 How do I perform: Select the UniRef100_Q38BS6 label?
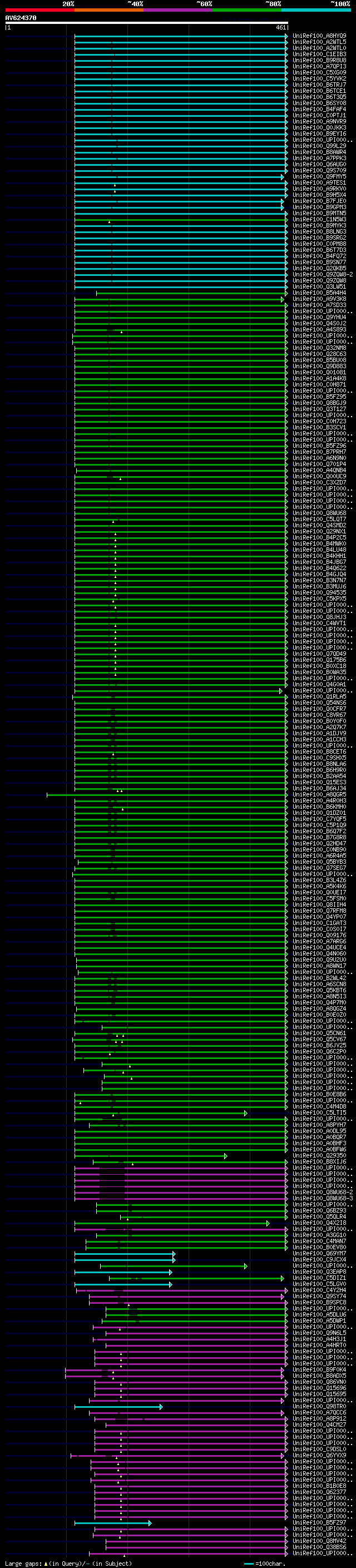point(319,1547)
